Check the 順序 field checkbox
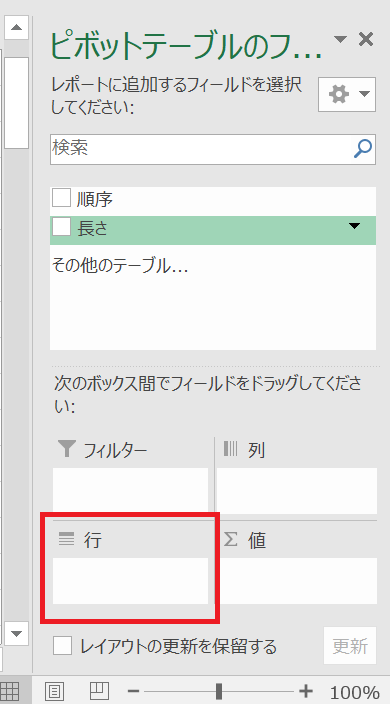 click(x=61, y=198)
